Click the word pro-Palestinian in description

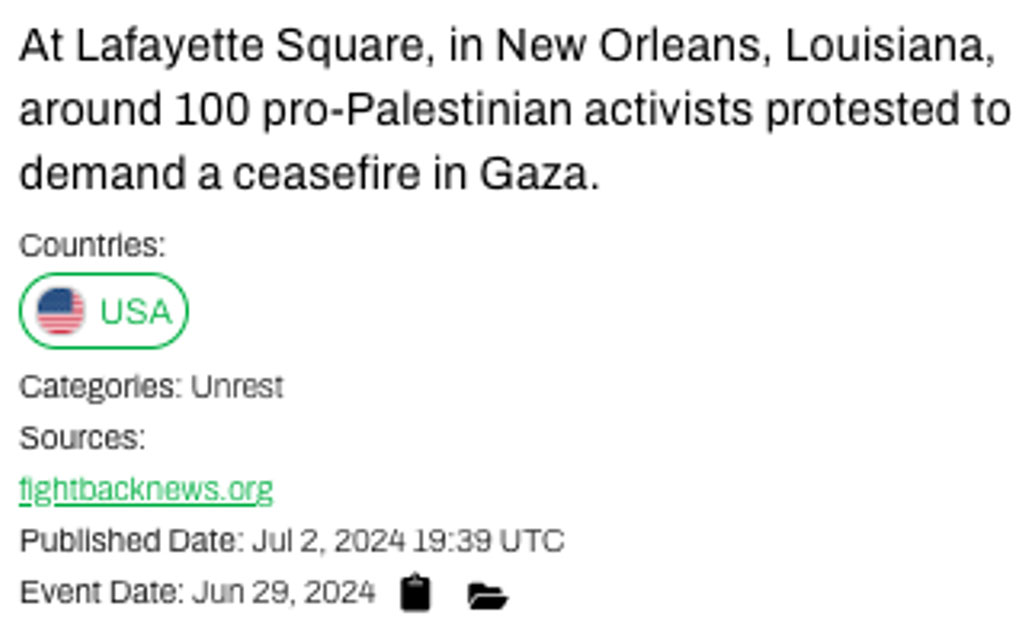pyautogui.click(x=417, y=110)
